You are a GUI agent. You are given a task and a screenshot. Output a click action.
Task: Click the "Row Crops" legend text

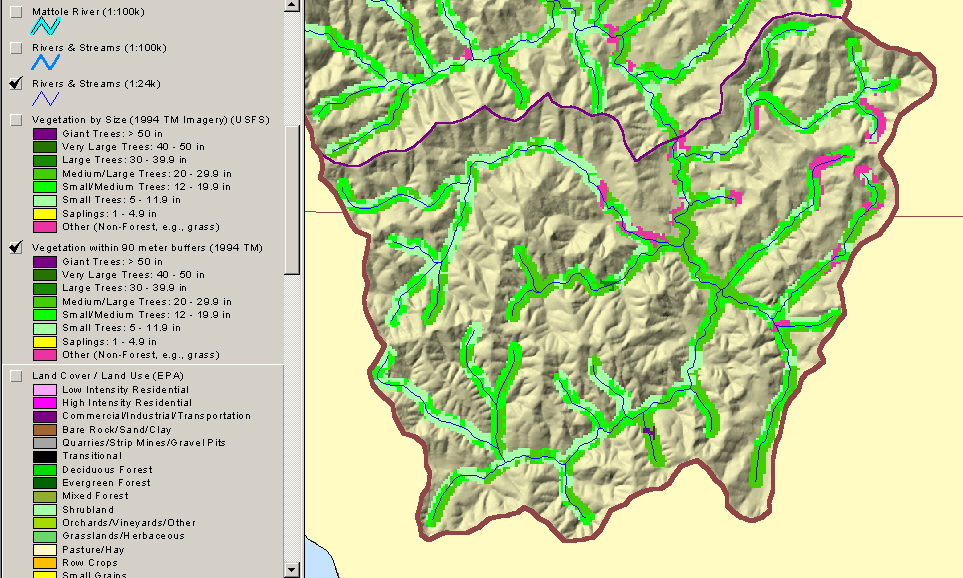90,563
